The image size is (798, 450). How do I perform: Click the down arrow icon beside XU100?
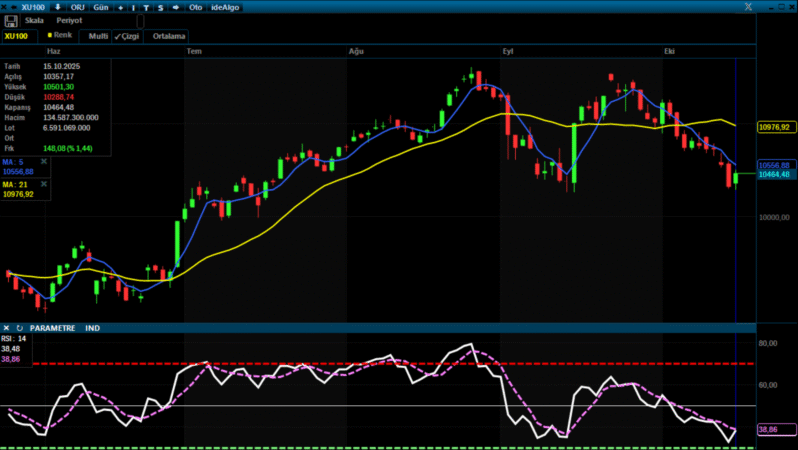pos(57,6)
